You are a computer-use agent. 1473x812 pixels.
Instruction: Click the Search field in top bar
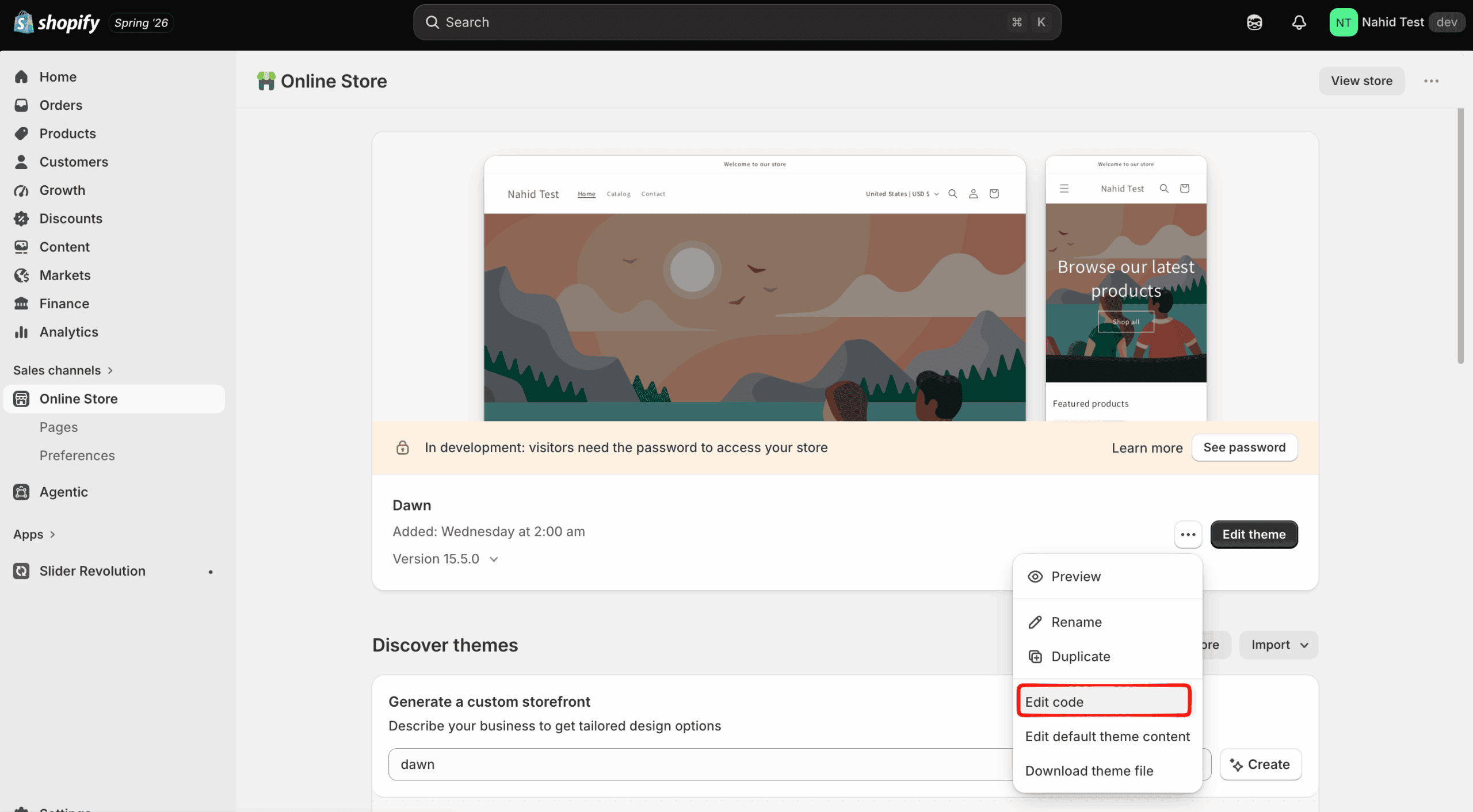pyautogui.click(x=736, y=22)
